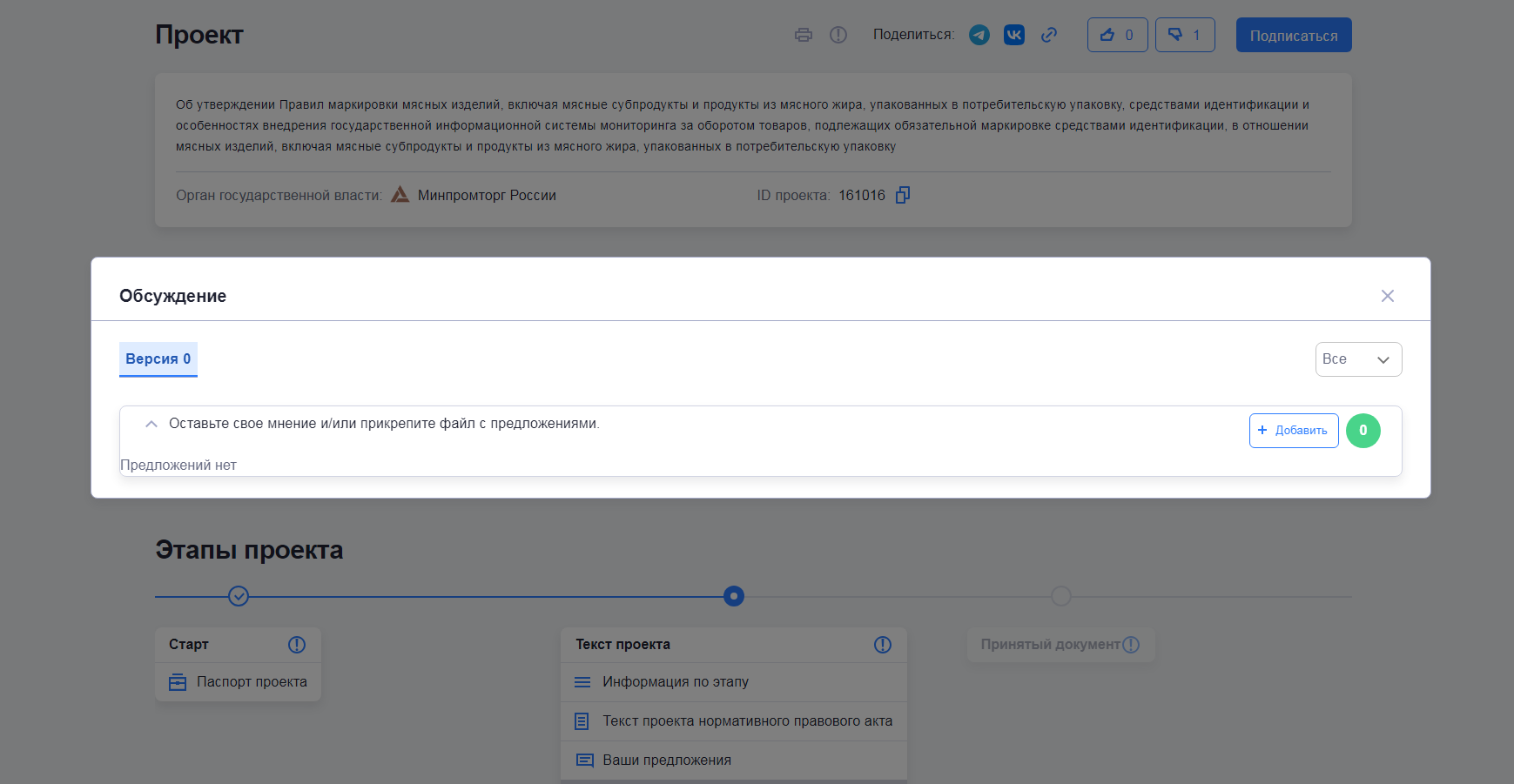Click info icon on Принятый документ
Screen dimensions: 1514x784
(x=1131, y=645)
